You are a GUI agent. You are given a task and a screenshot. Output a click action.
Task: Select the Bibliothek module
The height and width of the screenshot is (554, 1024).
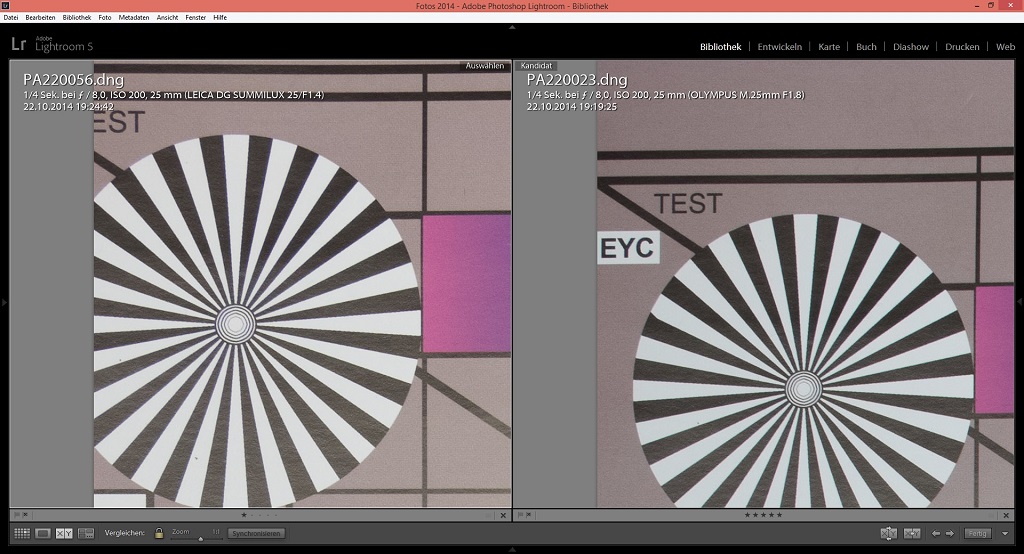click(720, 47)
